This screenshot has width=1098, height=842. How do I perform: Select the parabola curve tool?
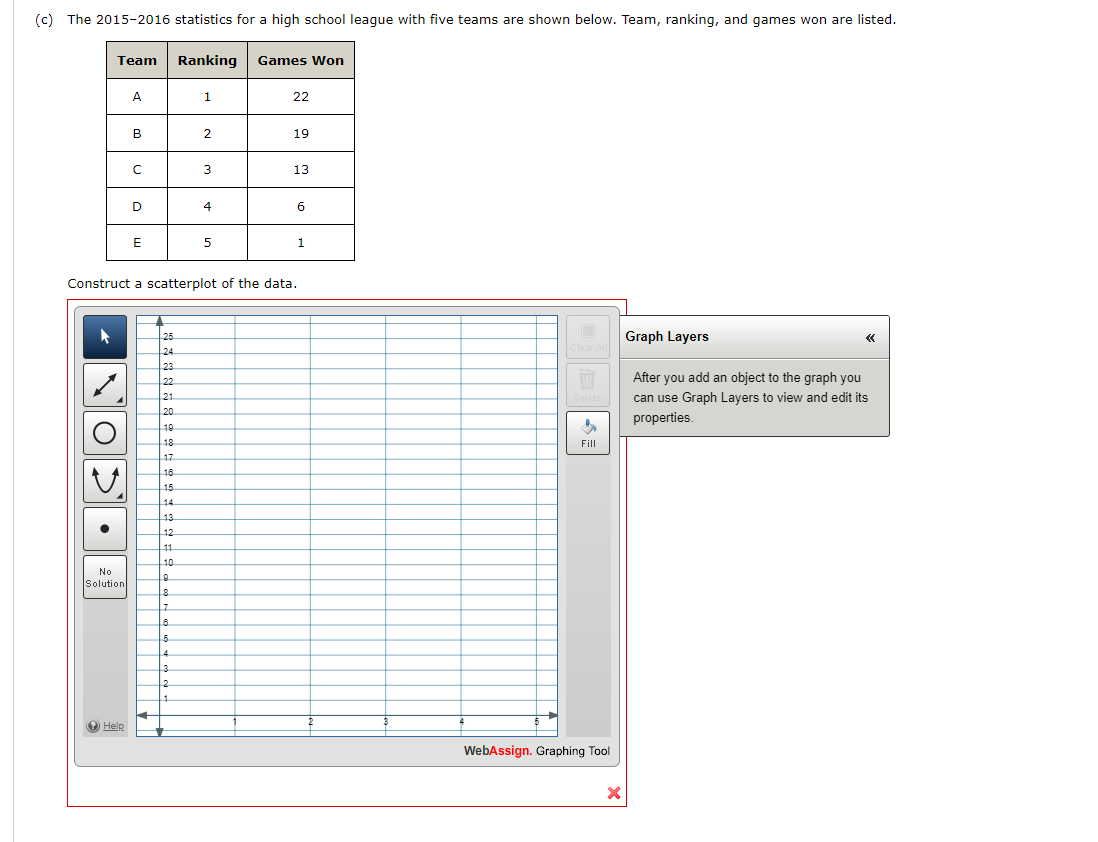[105, 480]
